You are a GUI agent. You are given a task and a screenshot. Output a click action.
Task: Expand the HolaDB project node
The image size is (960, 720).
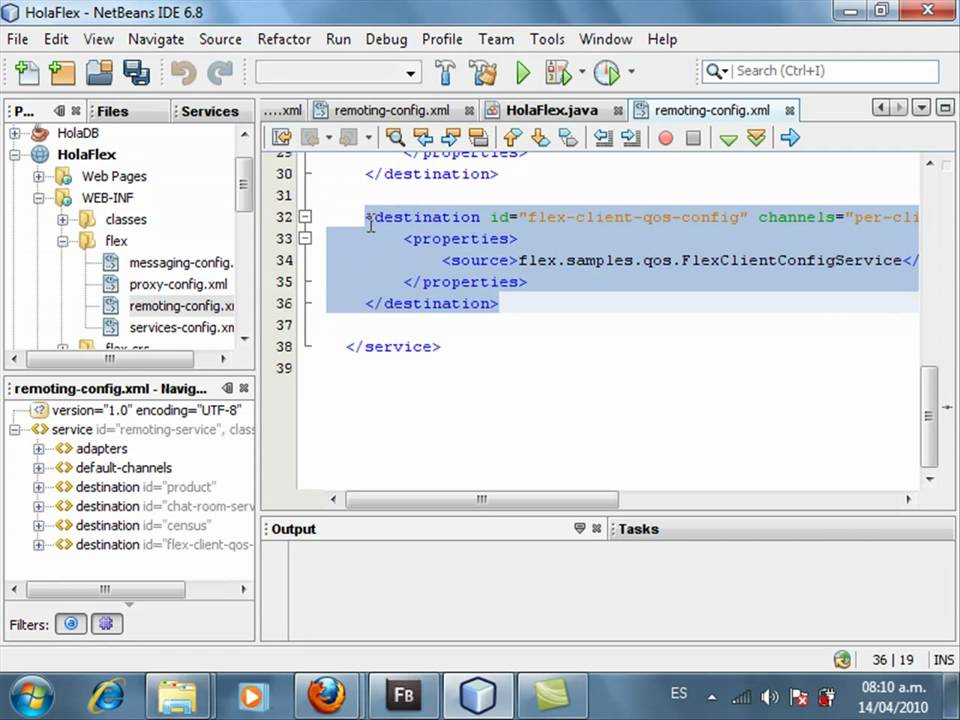tap(15, 133)
